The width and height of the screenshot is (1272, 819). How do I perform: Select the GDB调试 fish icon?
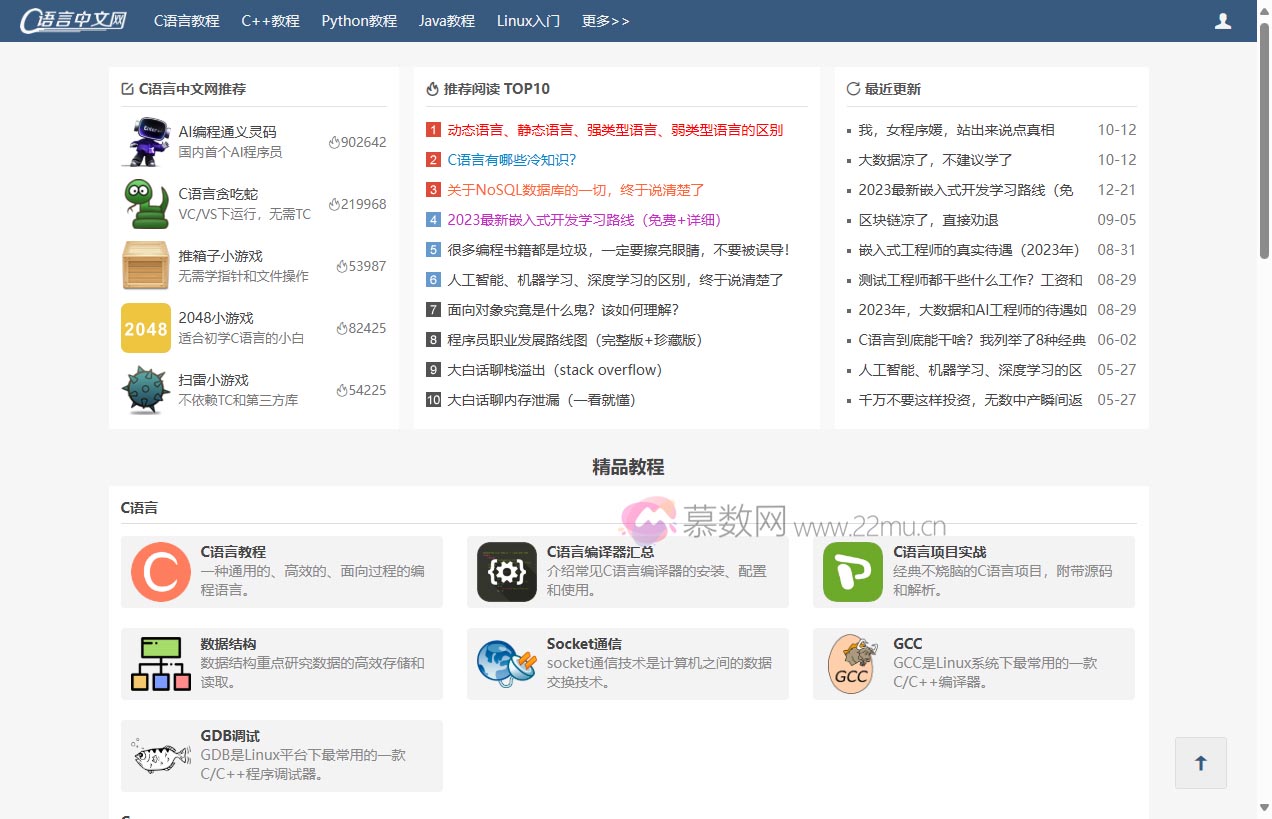click(160, 755)
